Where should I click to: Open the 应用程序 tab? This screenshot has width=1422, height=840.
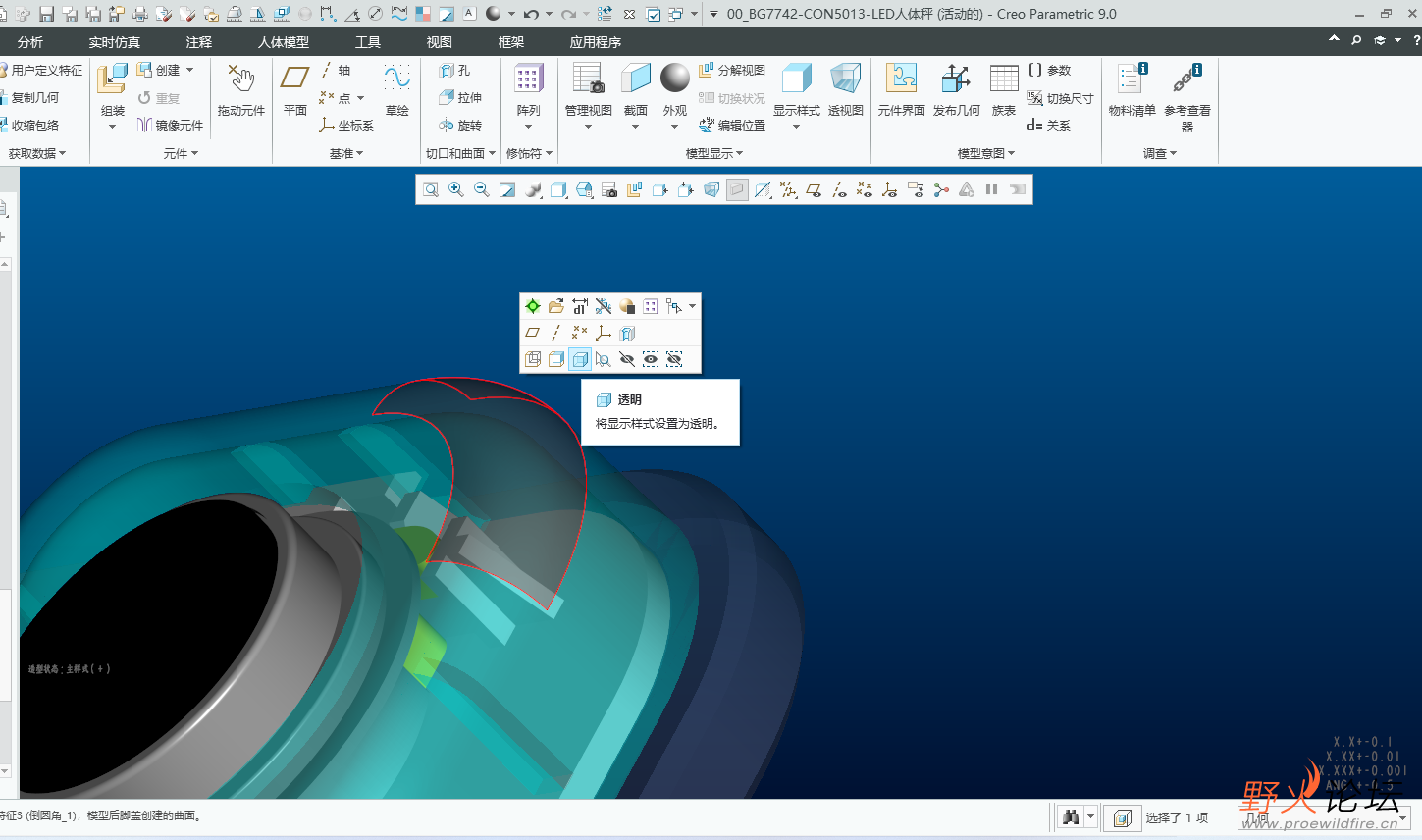pyautogui.click(x=596, y=42)
